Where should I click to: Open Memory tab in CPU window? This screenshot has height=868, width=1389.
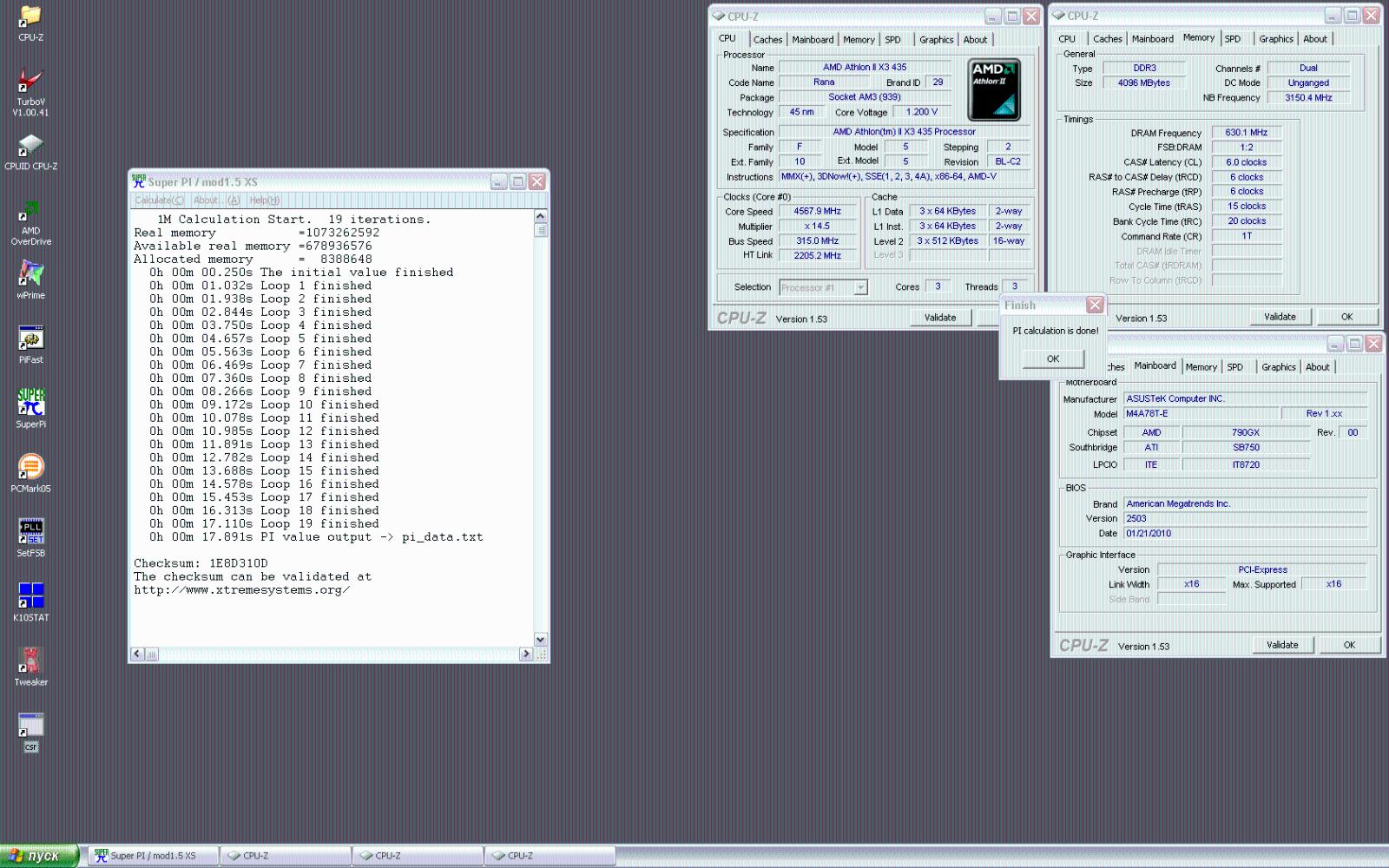click(x=859, y=40)
